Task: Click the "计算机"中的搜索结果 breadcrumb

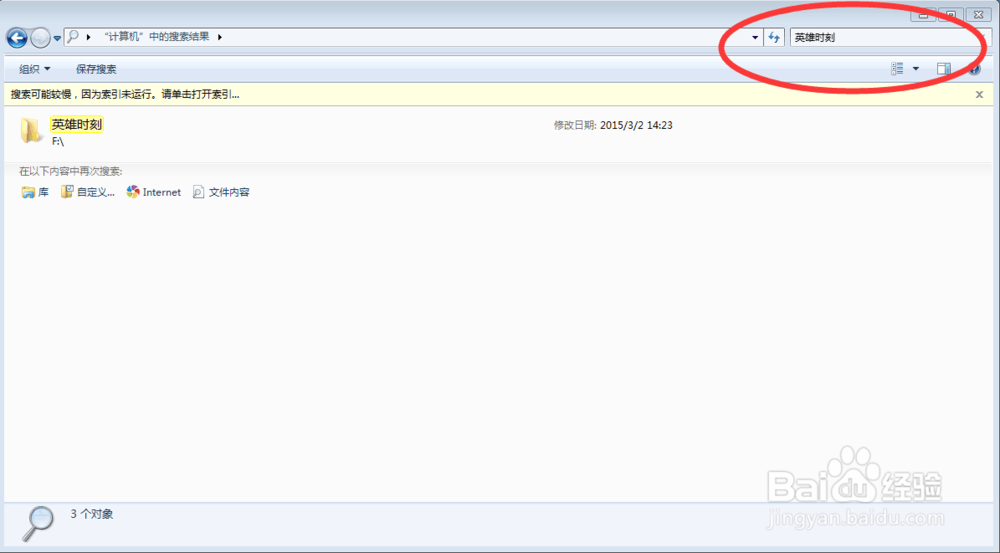Action: [156, 36]
